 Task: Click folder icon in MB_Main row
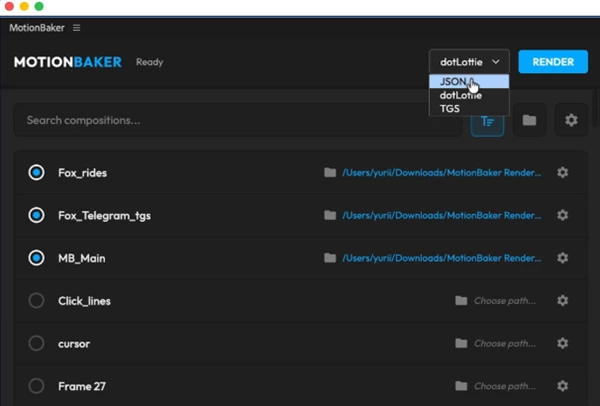(330, 258)
